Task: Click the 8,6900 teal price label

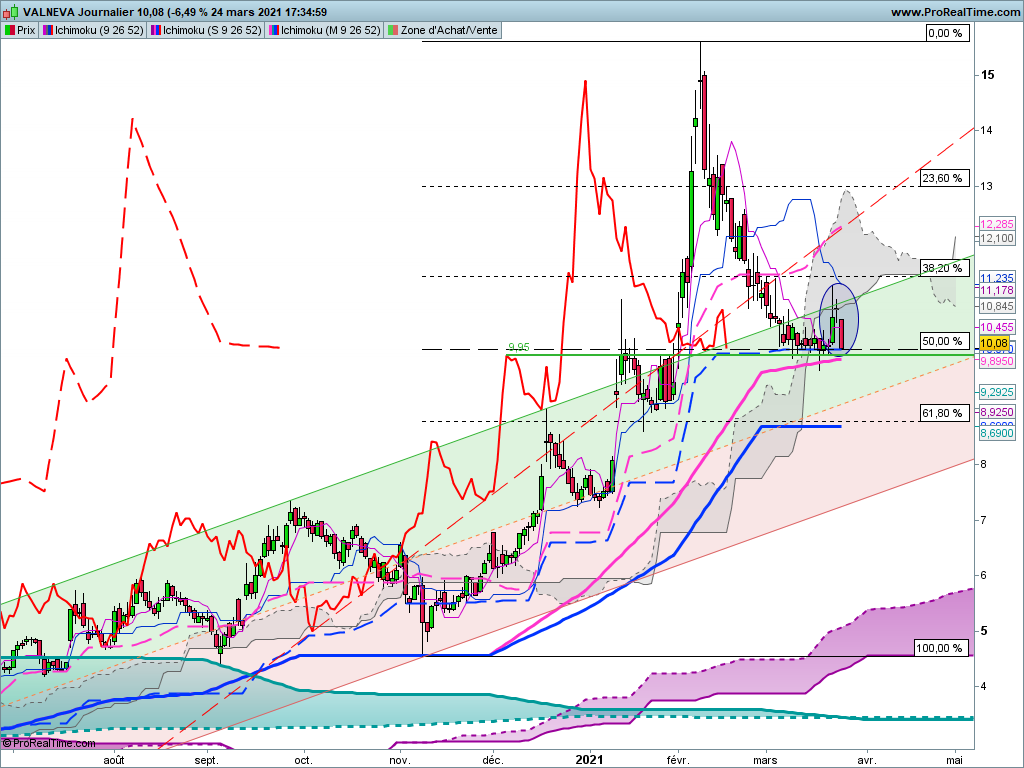Action: coord(997,433)
